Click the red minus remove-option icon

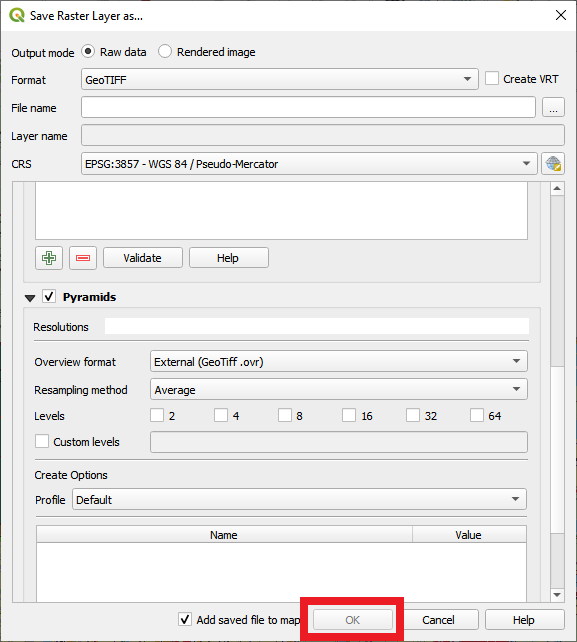[83, 258]
